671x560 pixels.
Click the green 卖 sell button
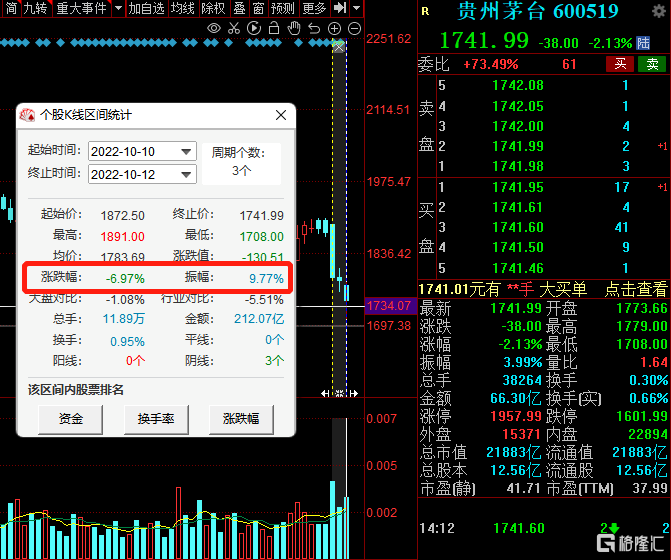coord(652,64)
